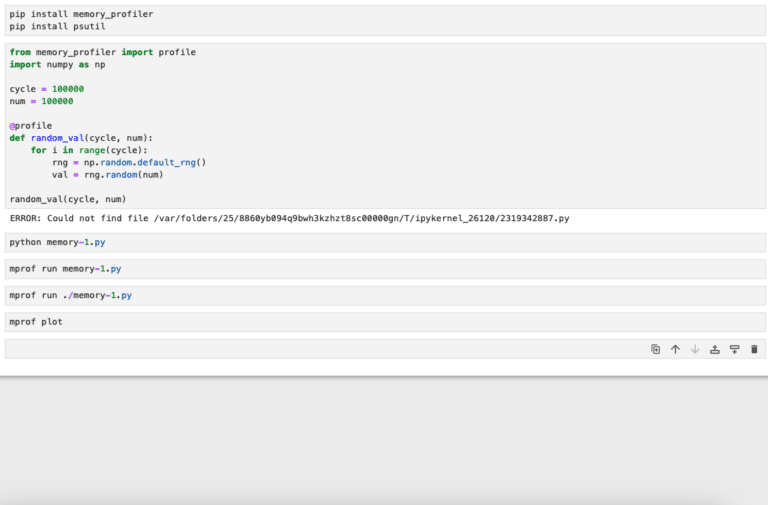Screen dimensions: 768x505
Task: Move the cell up with the up arrow
Action: (x=675, y=349)
